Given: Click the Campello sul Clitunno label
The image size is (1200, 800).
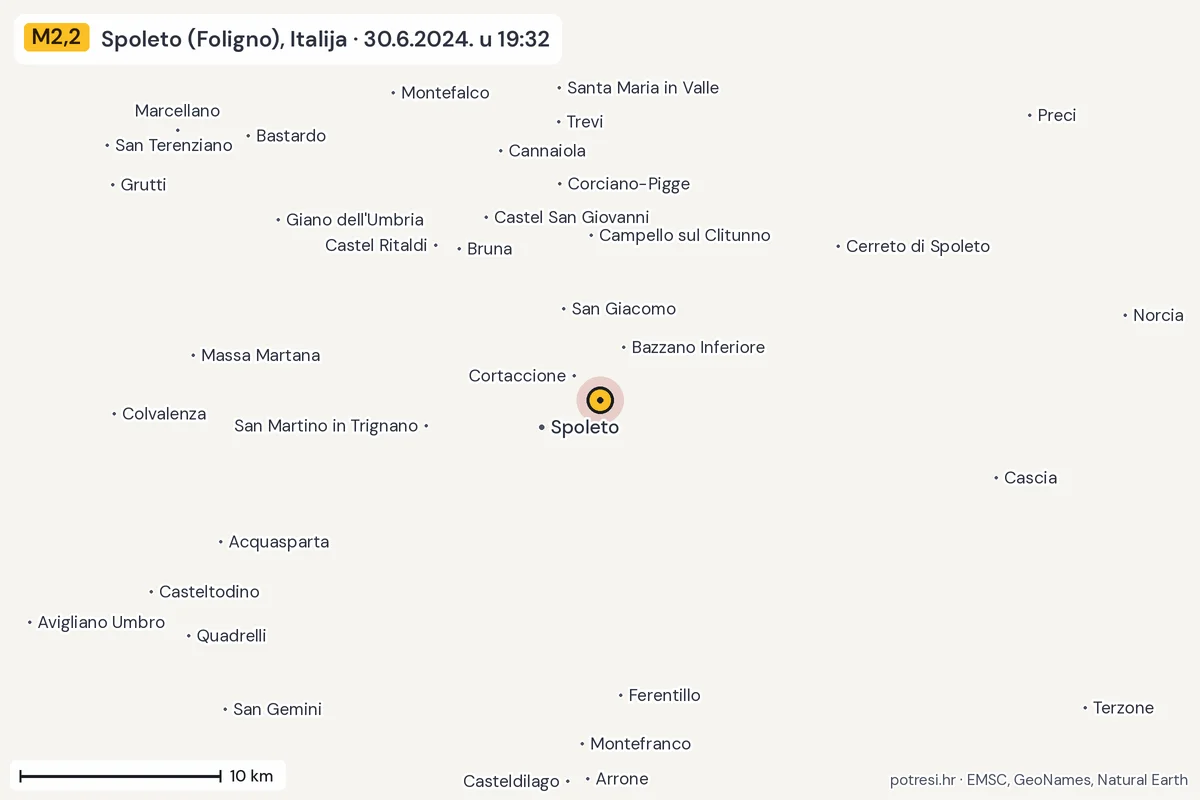Looking at the screenshot, I should pos(685,235).
